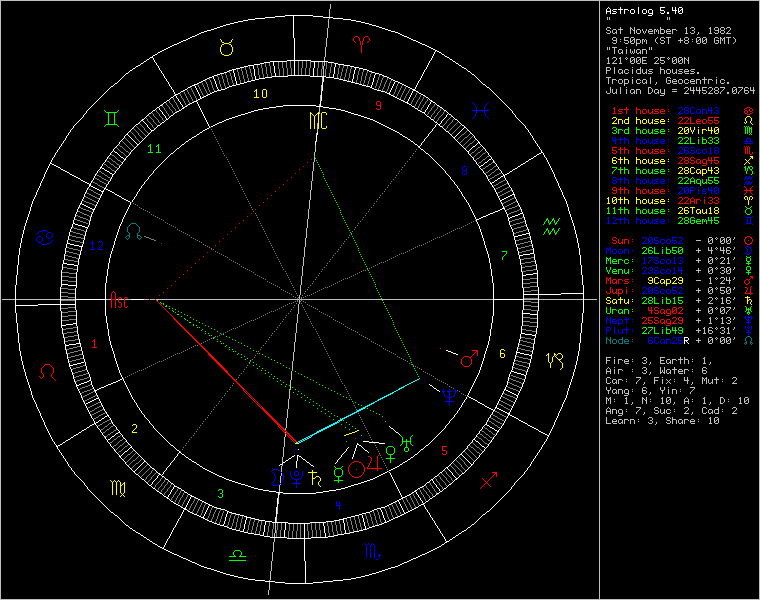
Task: Select the Mars symbol in the chart
Action: [x=469, y=359]
